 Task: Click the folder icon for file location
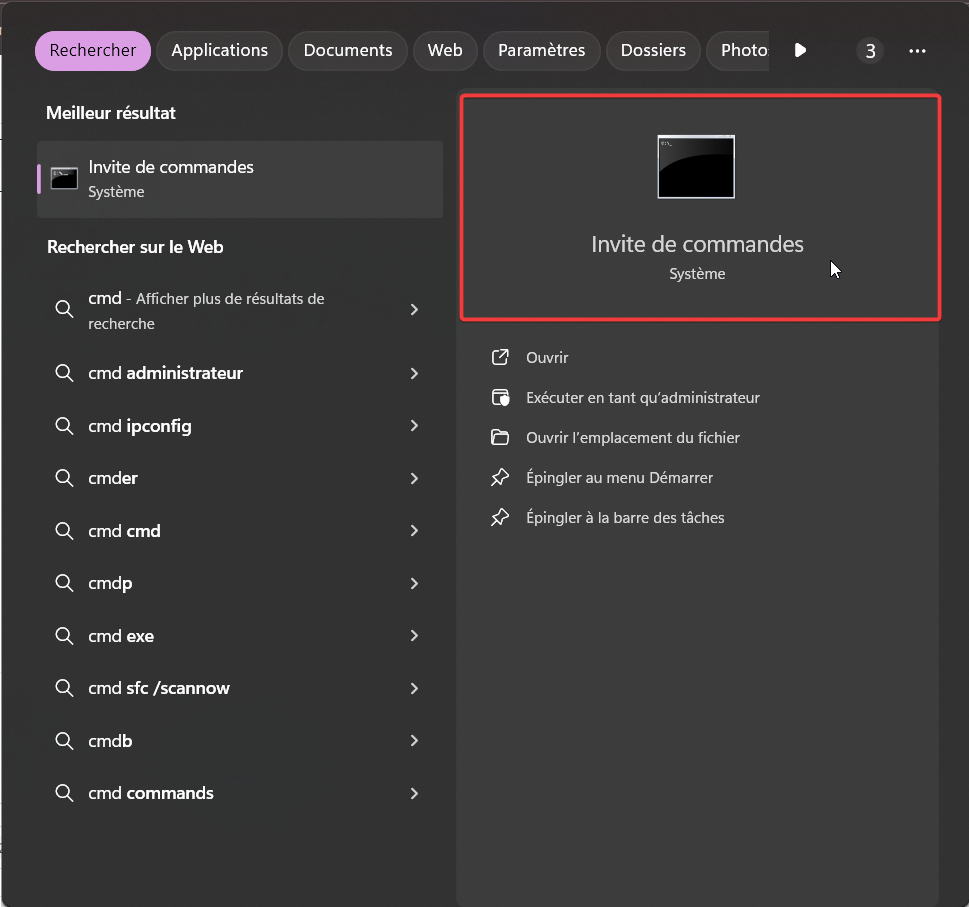click(x=500, y=437)
